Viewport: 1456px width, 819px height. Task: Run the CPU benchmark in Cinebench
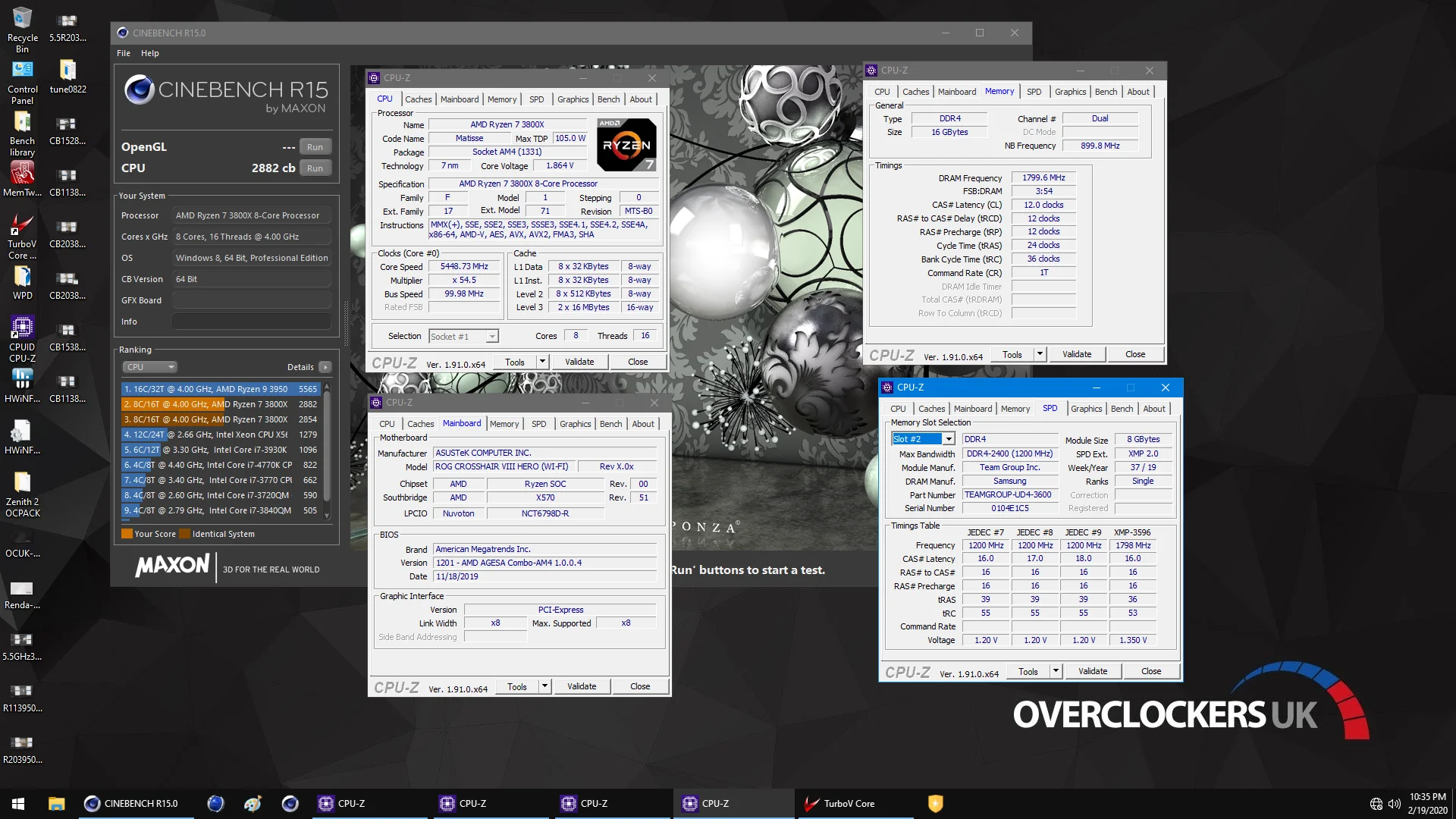point(315,168)
